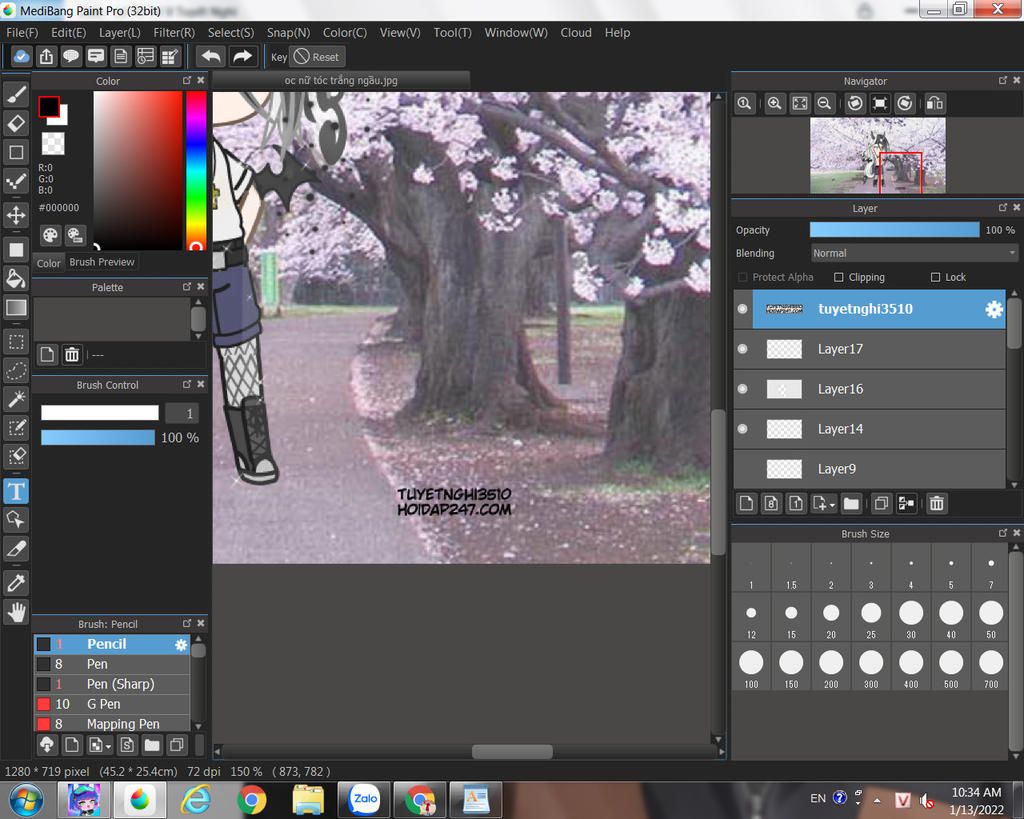Image resolution: width=1024 pixels, height=819 pixels.
Task: Hide Layer16 using its visibility dot
Action: (x=743, y=389)
